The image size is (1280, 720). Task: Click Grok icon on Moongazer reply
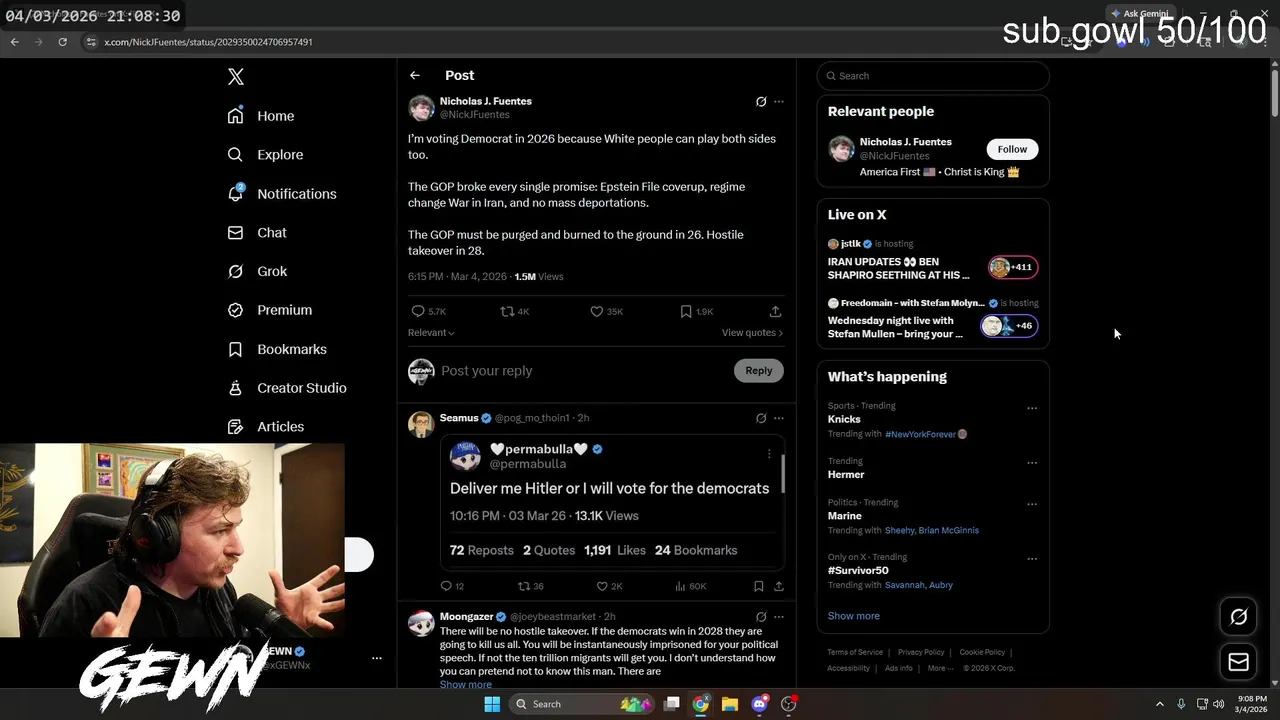(x=761, y=617)
